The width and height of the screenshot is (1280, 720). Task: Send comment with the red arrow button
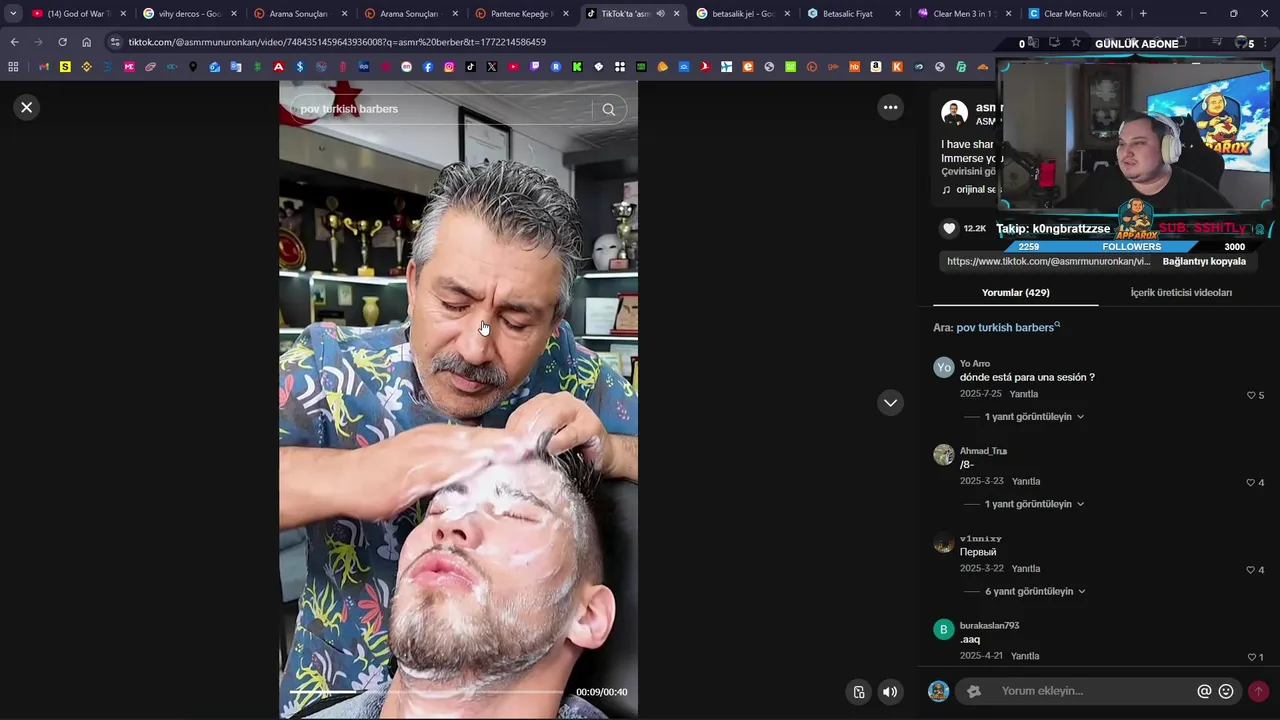[1258, 691]
